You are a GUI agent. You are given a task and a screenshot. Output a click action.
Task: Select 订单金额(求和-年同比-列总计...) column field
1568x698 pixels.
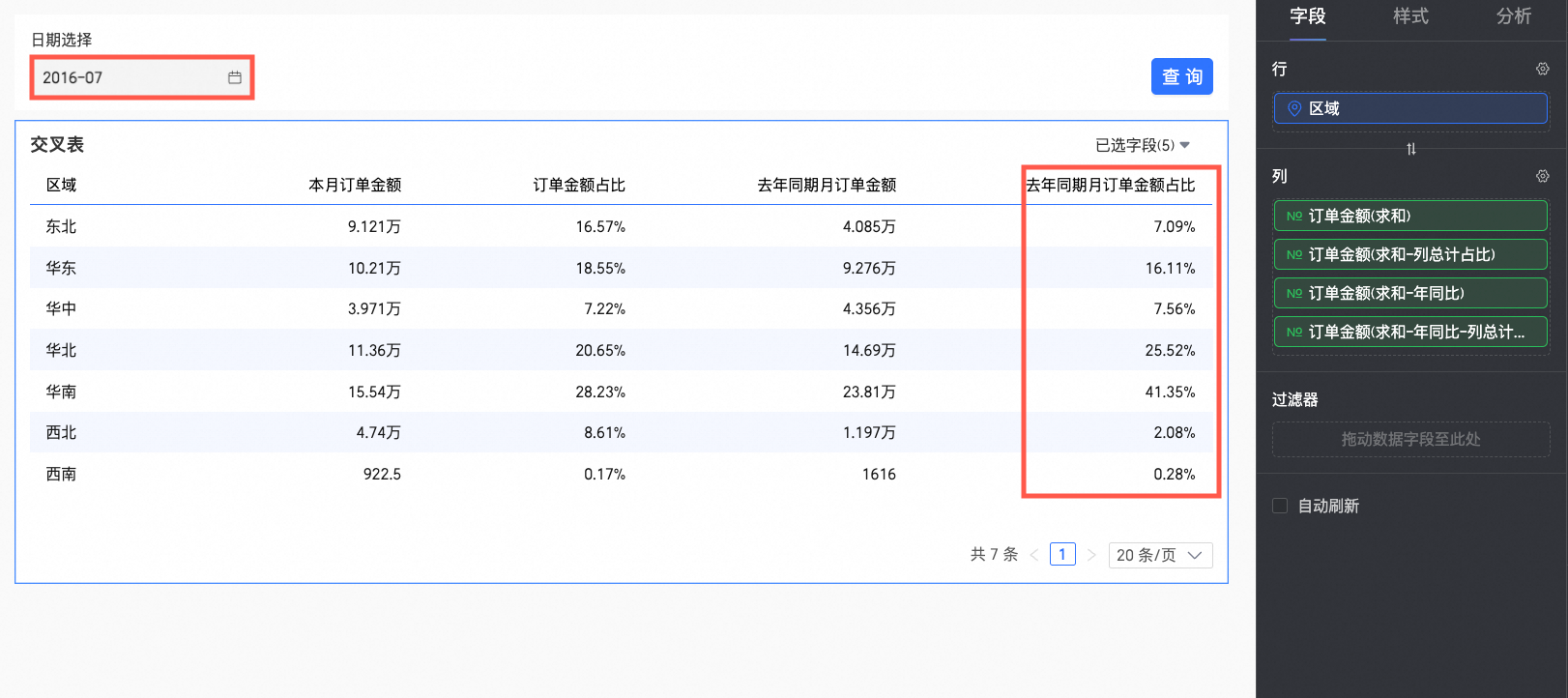1410,332
